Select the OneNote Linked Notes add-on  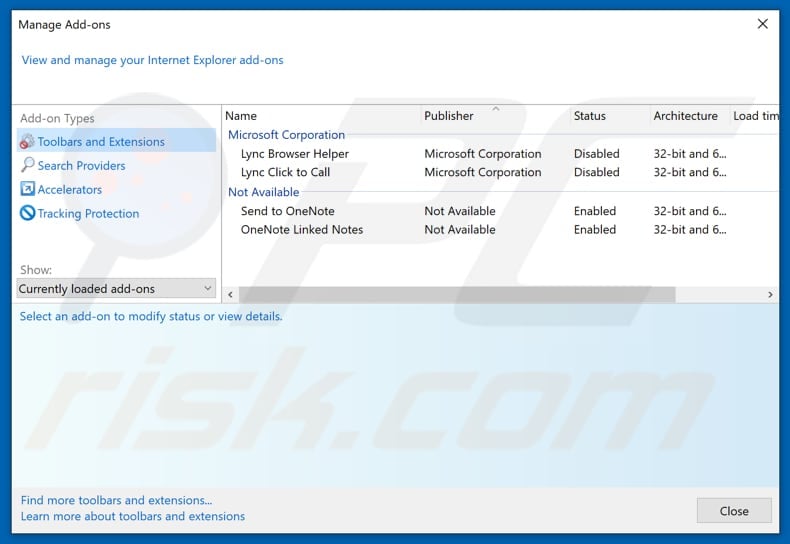coord(302,230)
